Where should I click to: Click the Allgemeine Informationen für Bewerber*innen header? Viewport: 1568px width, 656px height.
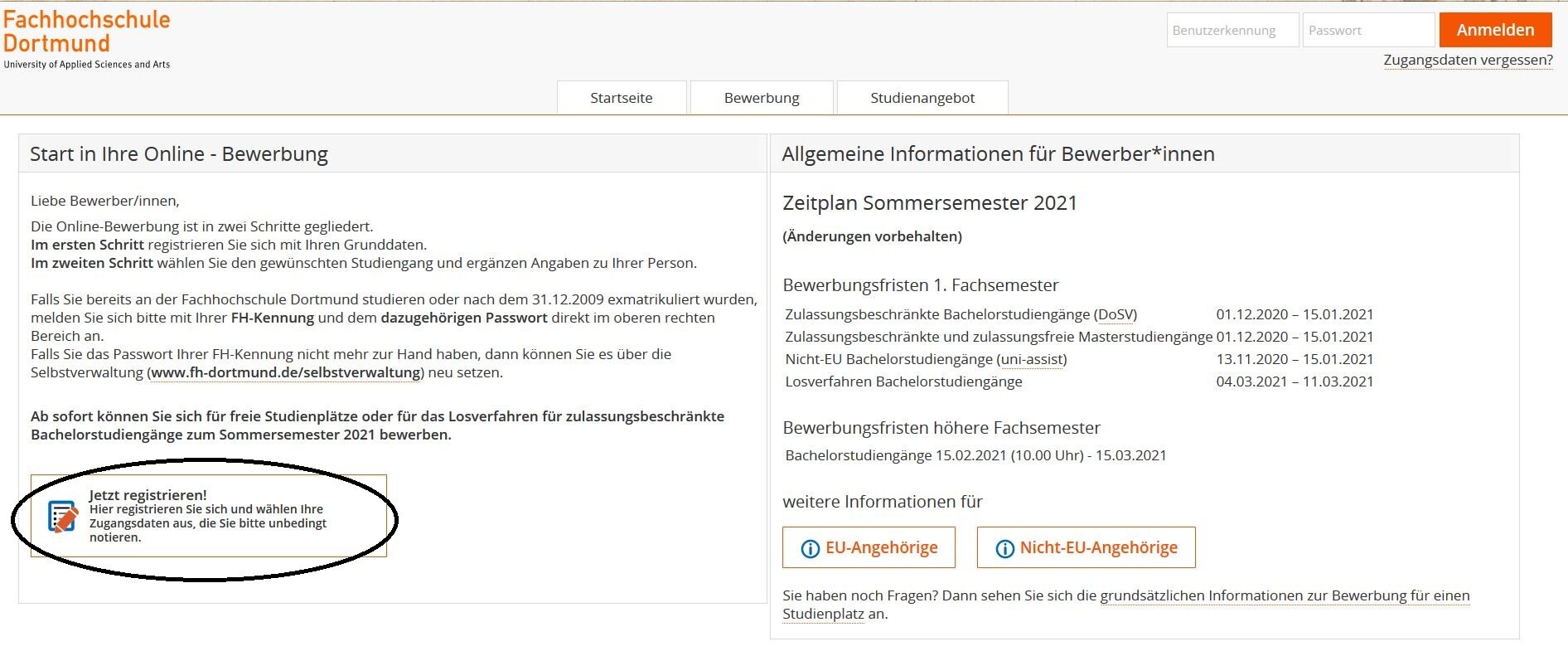(998, 154)
